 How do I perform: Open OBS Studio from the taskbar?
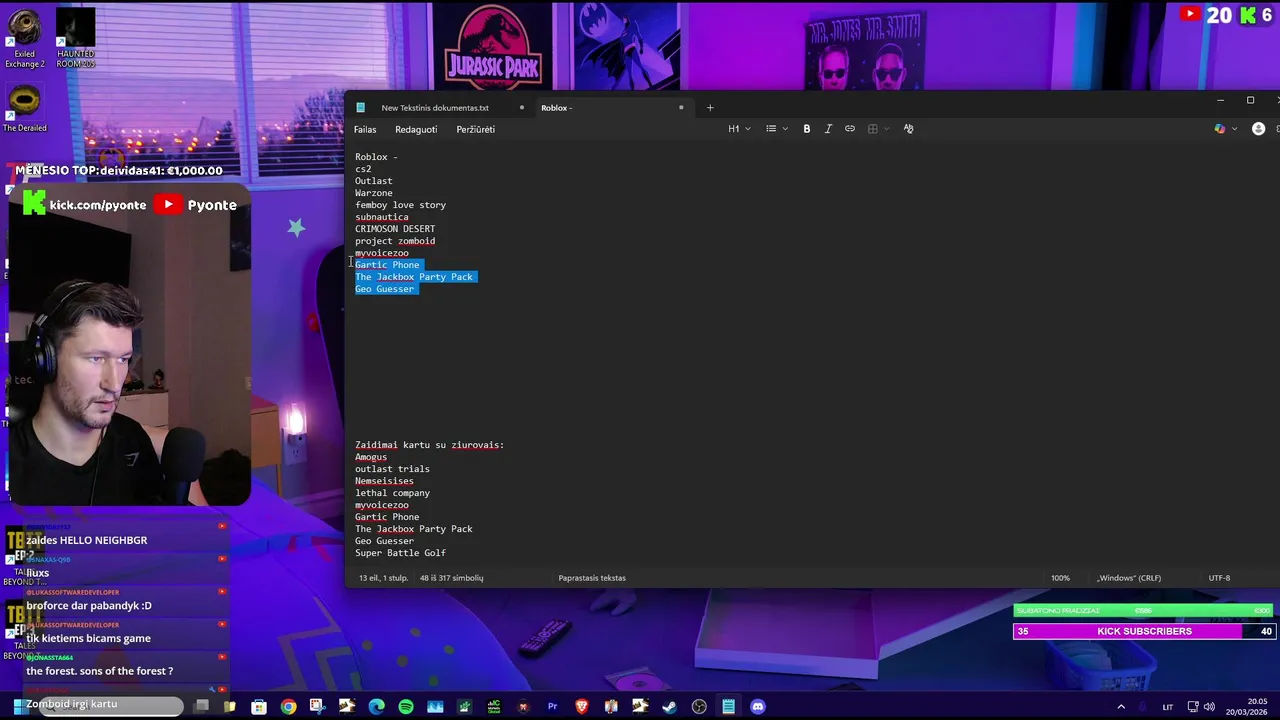[x=699, y=707]
